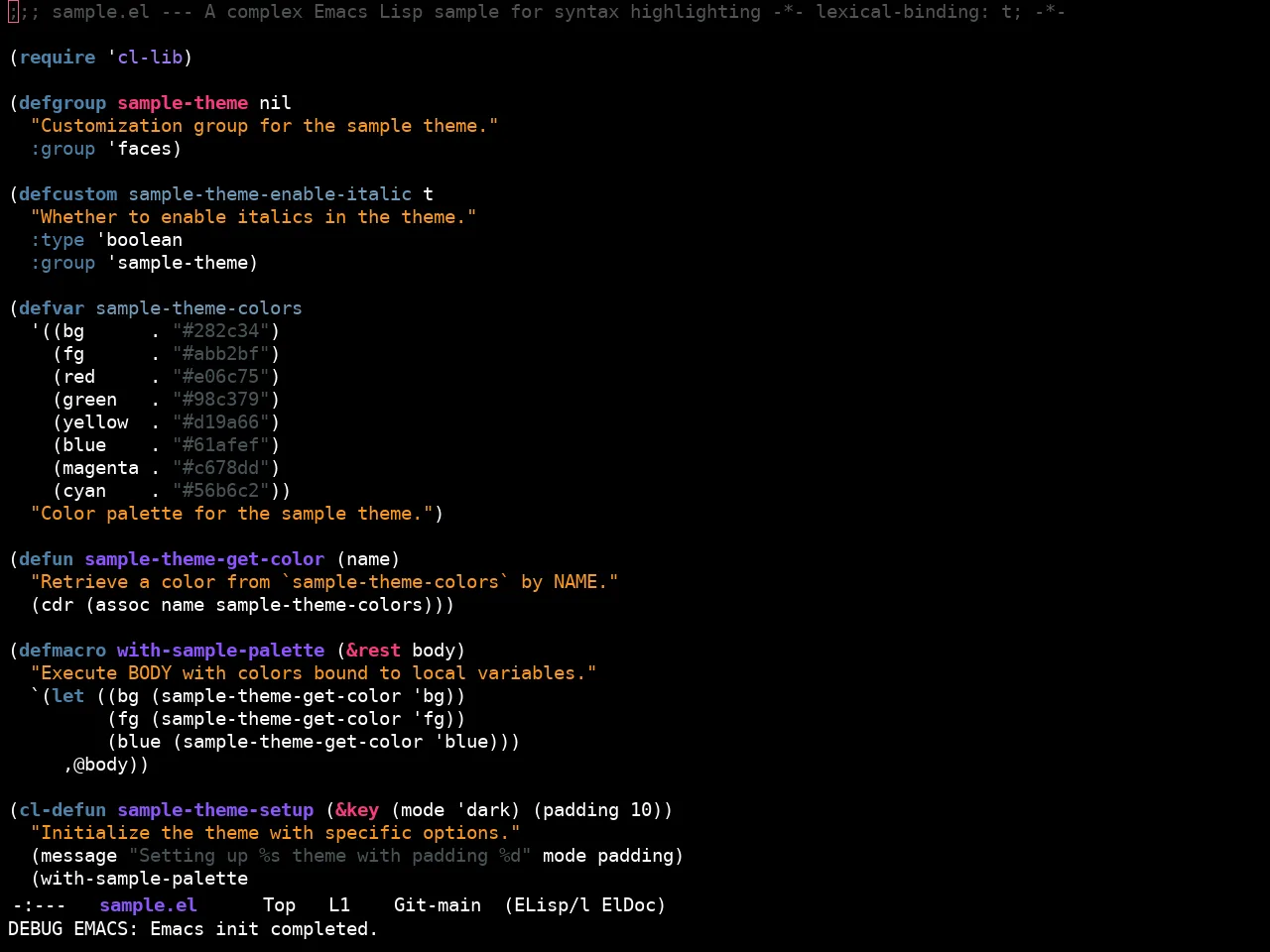Click the 'defcustom' keyword
The image size is (1270, 952).
tap(68, 194)
